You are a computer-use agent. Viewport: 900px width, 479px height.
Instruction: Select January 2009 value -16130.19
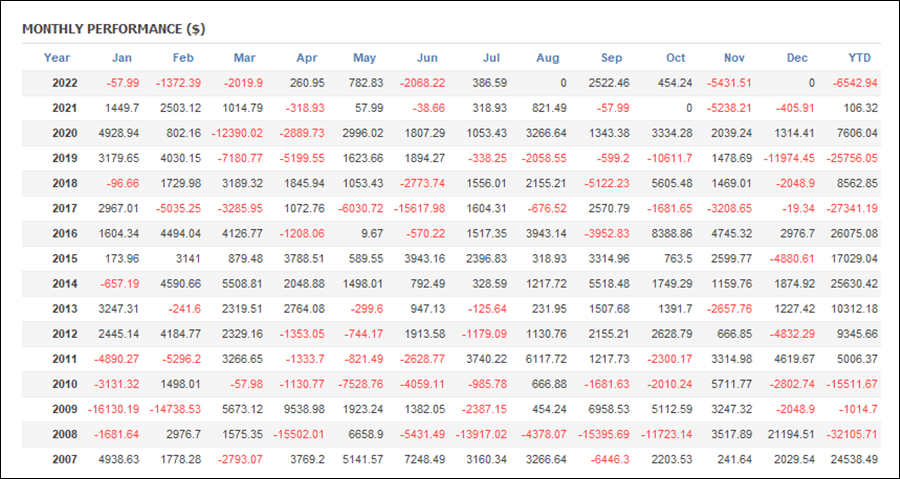113,410
